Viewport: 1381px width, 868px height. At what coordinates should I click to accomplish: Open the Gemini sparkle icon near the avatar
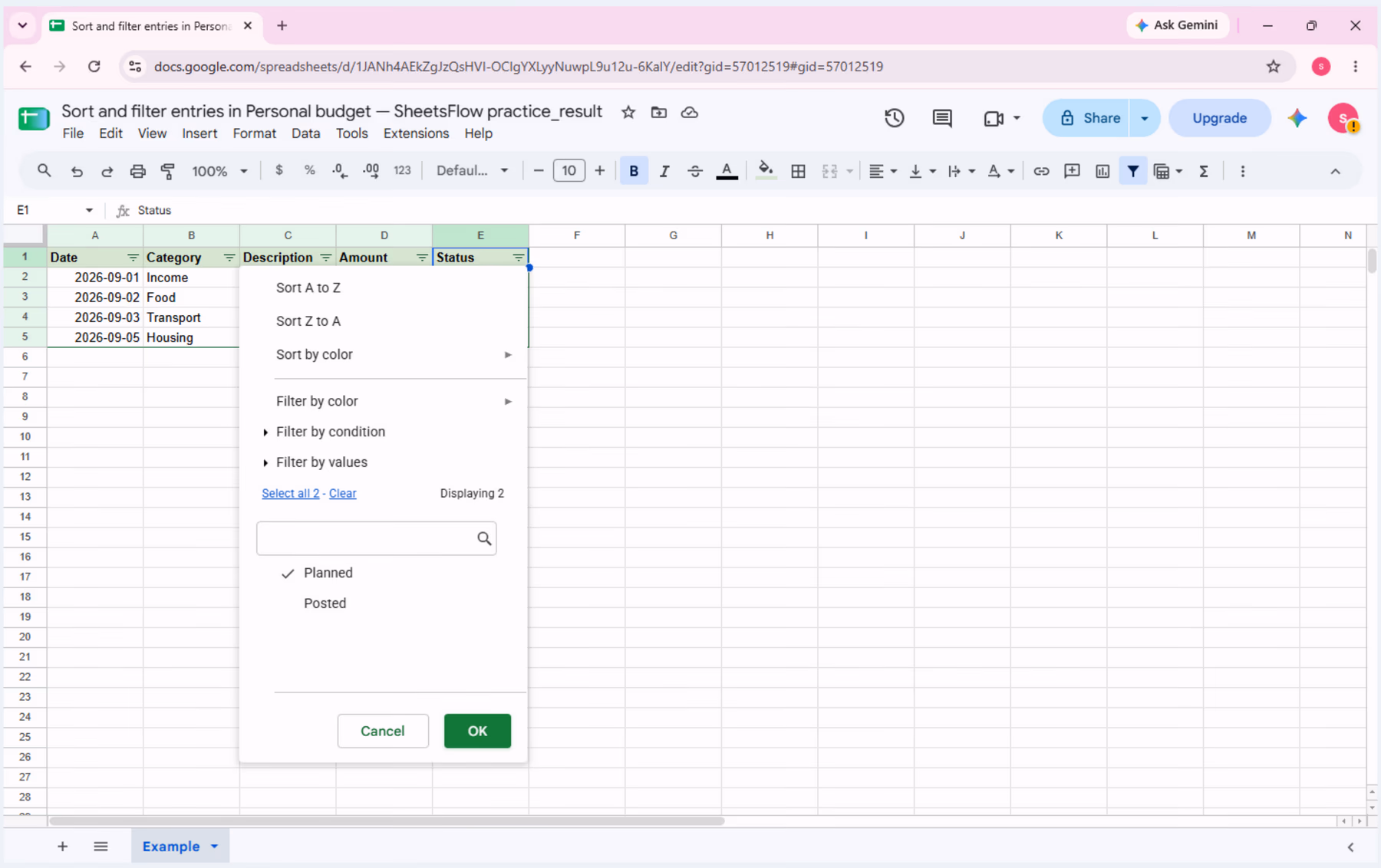pos(1297,118)
